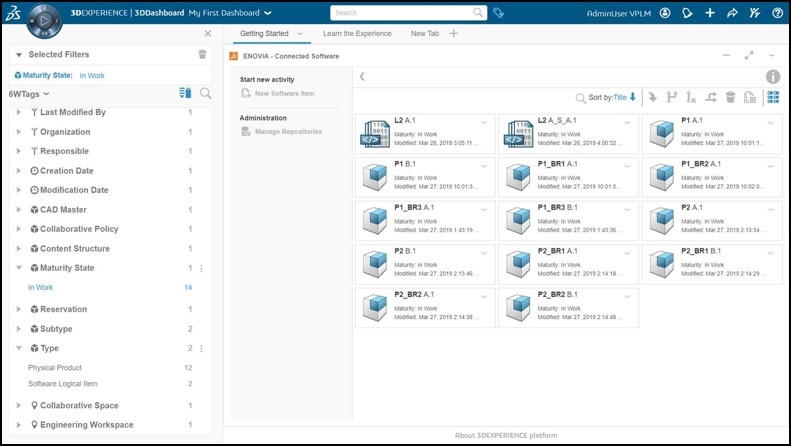Open the information icon in widget
This screenshot has height=446, width=791.
773,76
